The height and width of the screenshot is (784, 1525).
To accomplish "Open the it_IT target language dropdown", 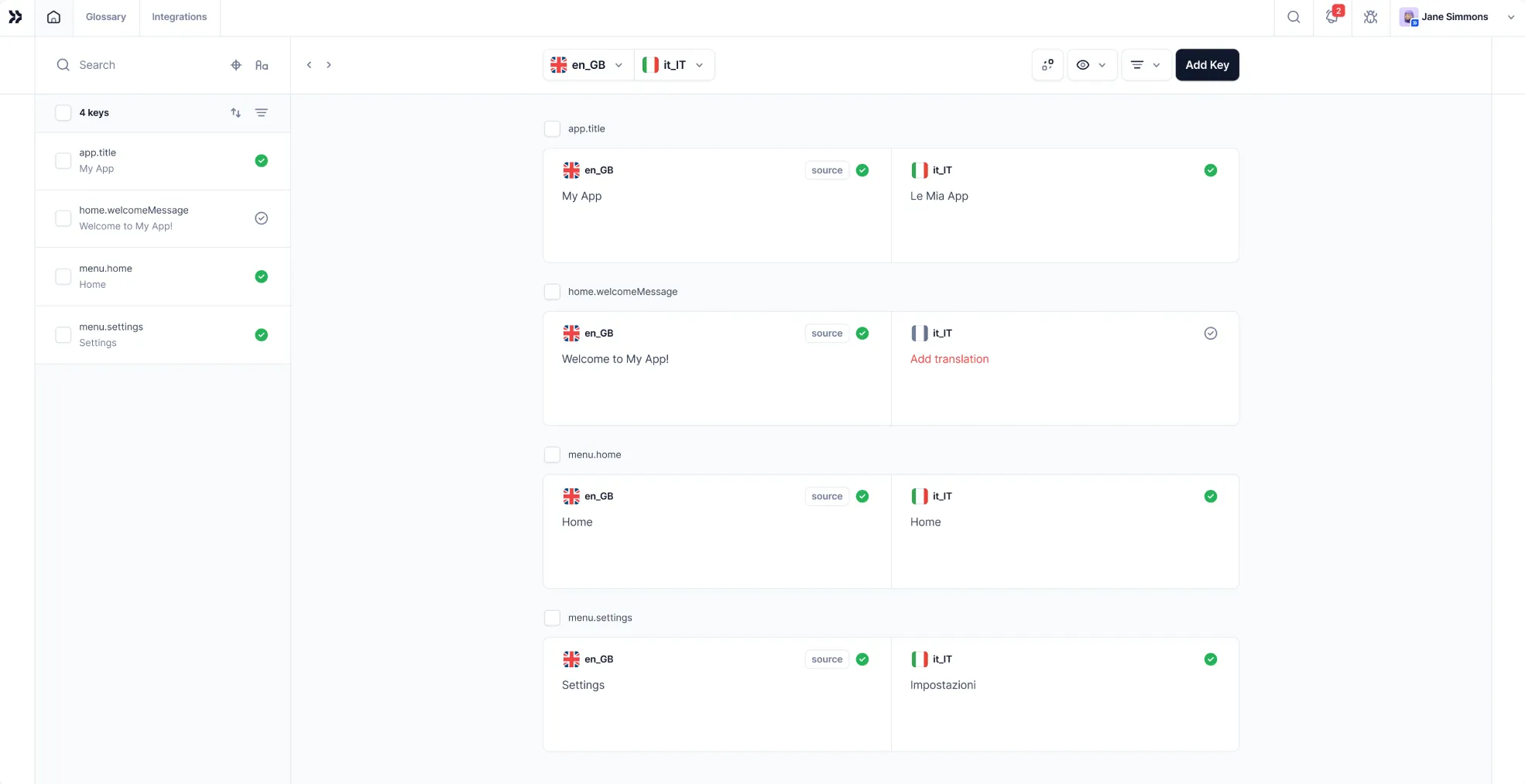I will tap(673, 65).
